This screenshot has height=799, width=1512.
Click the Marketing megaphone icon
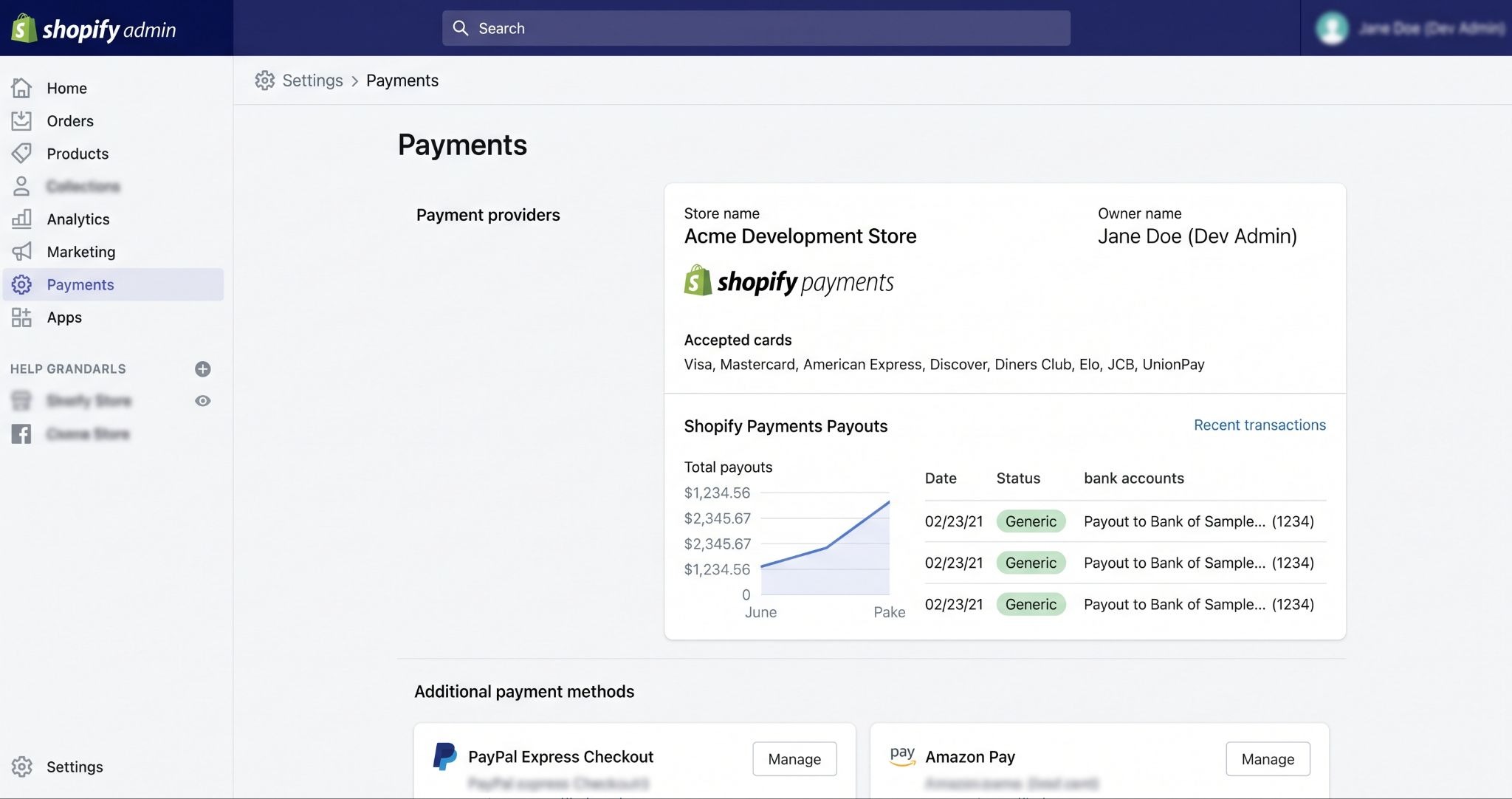[21, 252]
